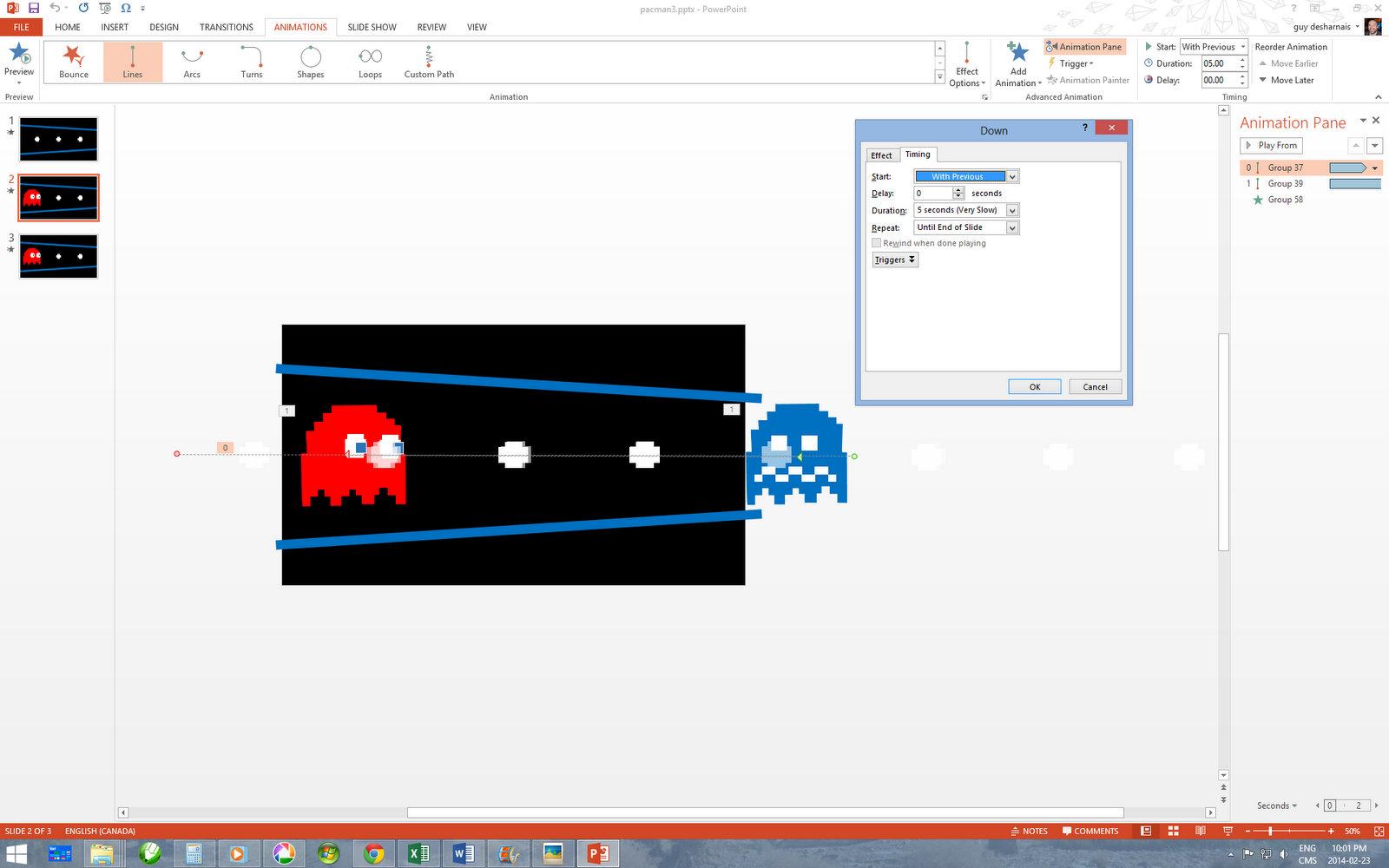The image size is (1389, 868).
Task: Open File Explorer from the taskbar
Action: (x=102, y=853)
